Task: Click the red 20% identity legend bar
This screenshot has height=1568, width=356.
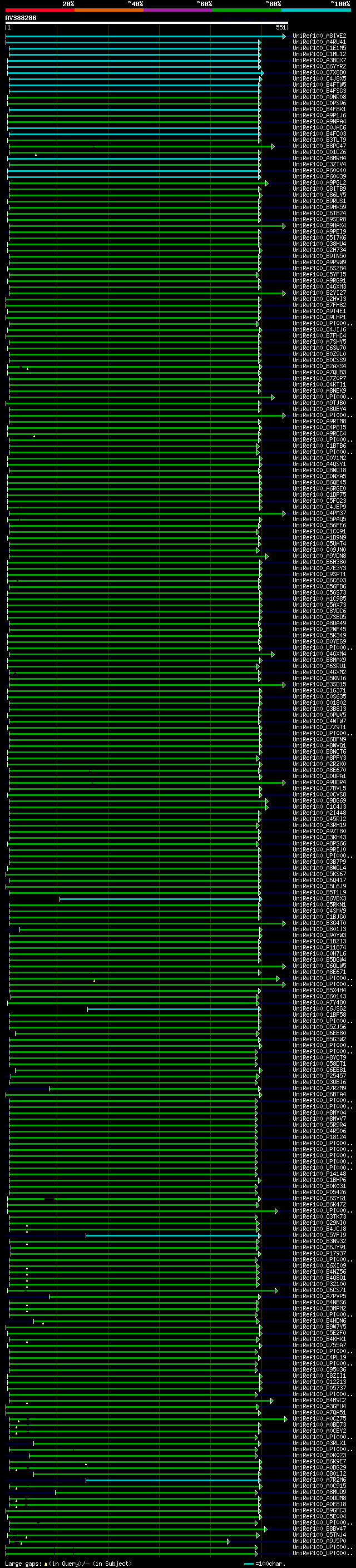Action: [40, 10]
